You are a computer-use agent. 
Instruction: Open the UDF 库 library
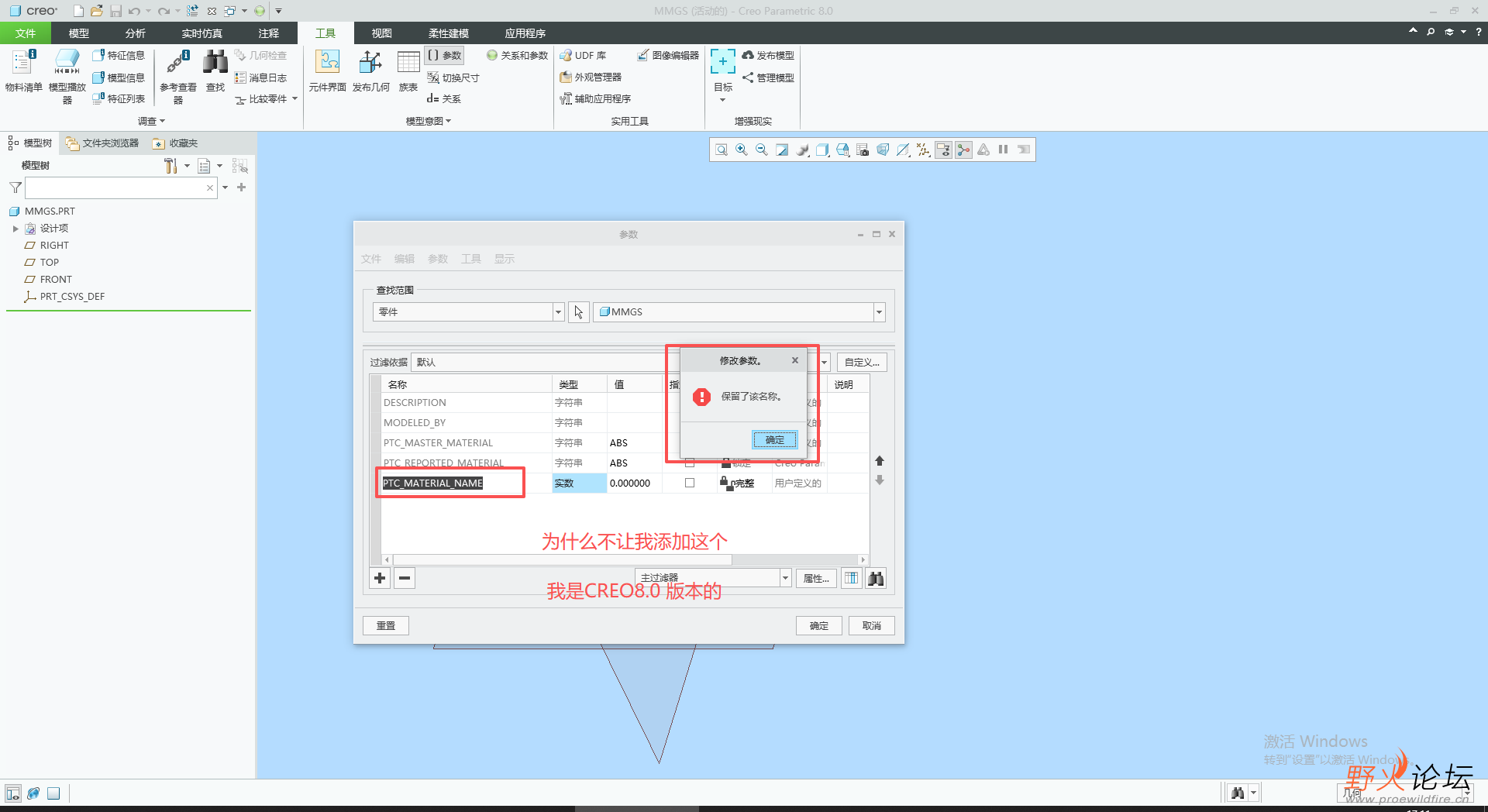click(x=583, y=56)
